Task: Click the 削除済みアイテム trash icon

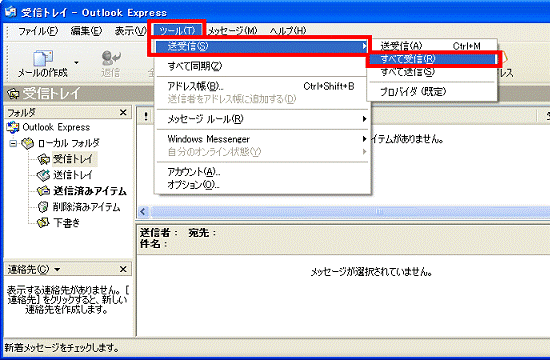Action: coord(43,207)
